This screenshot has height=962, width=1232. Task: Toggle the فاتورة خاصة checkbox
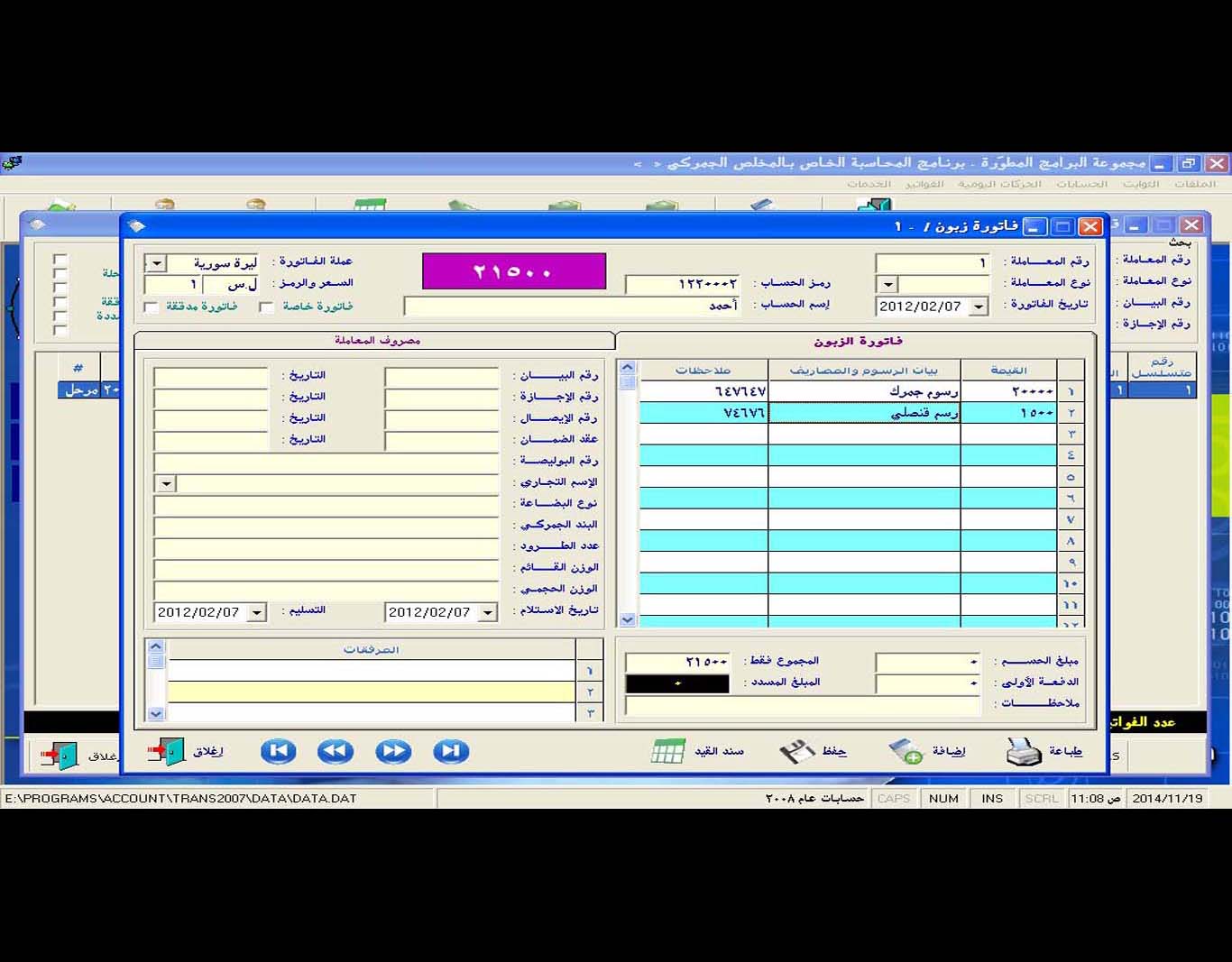pos(266,307)
